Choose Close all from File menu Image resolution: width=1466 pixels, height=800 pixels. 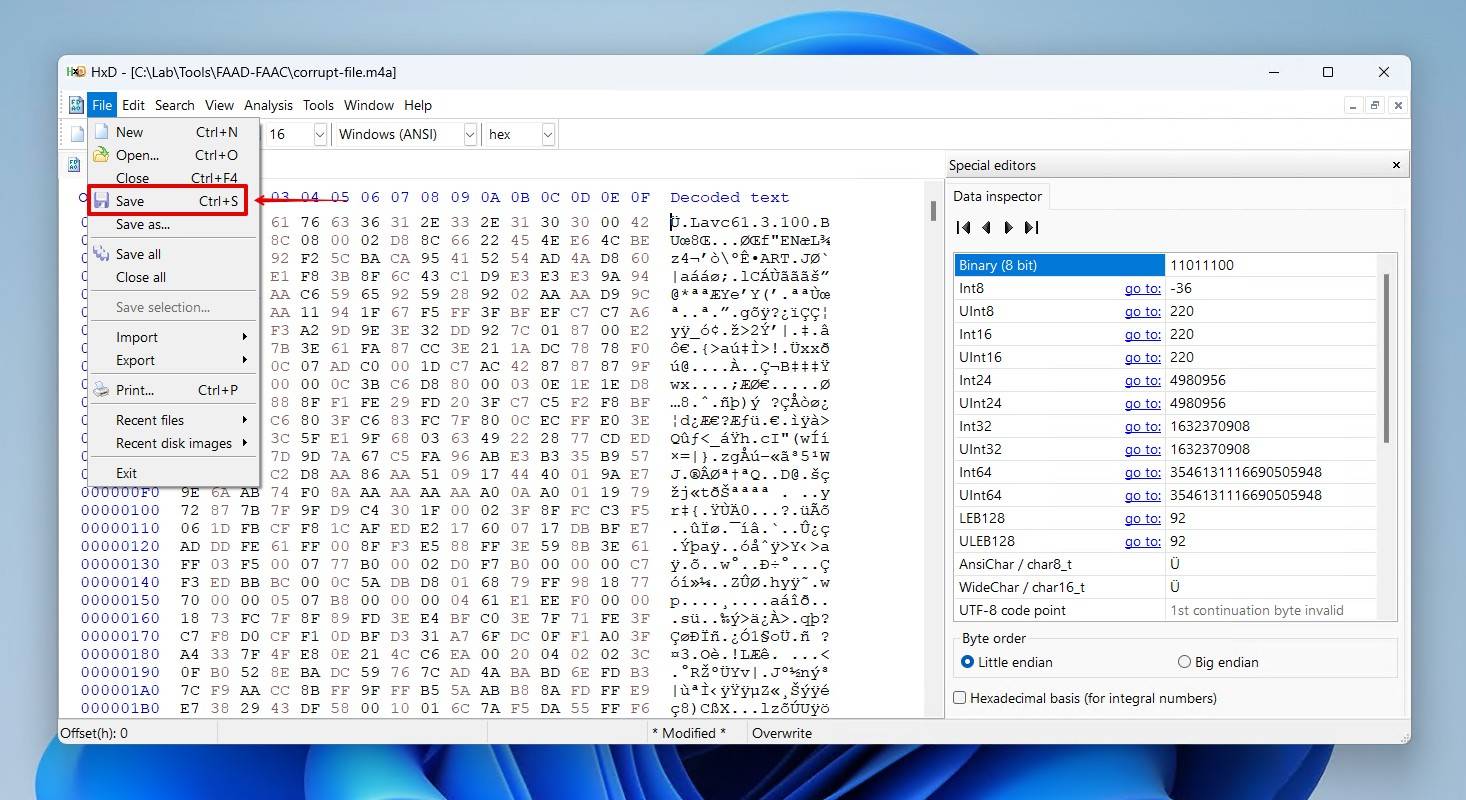coord(174,277)
